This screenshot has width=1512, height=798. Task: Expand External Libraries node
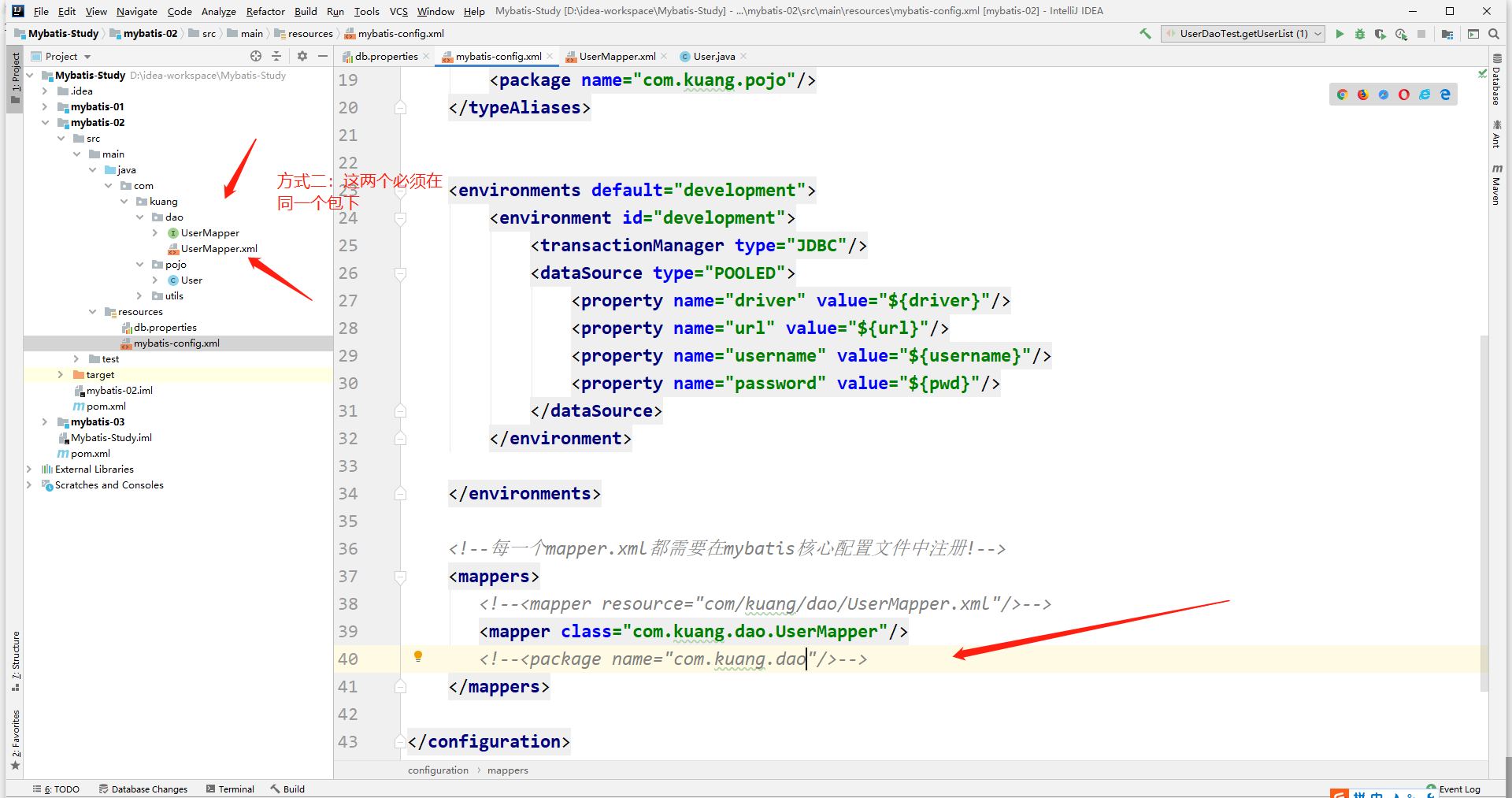pyautogui.click(x=29, y=470)
